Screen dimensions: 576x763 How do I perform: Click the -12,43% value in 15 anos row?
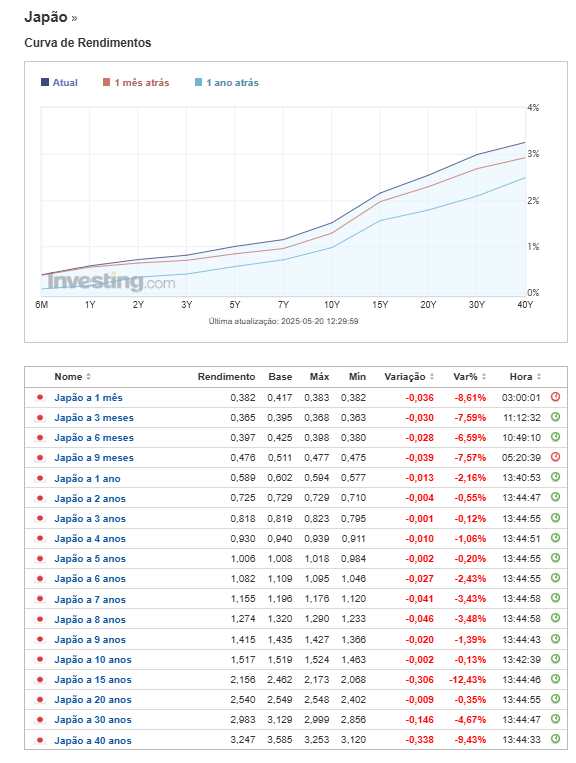click(468, 679)
